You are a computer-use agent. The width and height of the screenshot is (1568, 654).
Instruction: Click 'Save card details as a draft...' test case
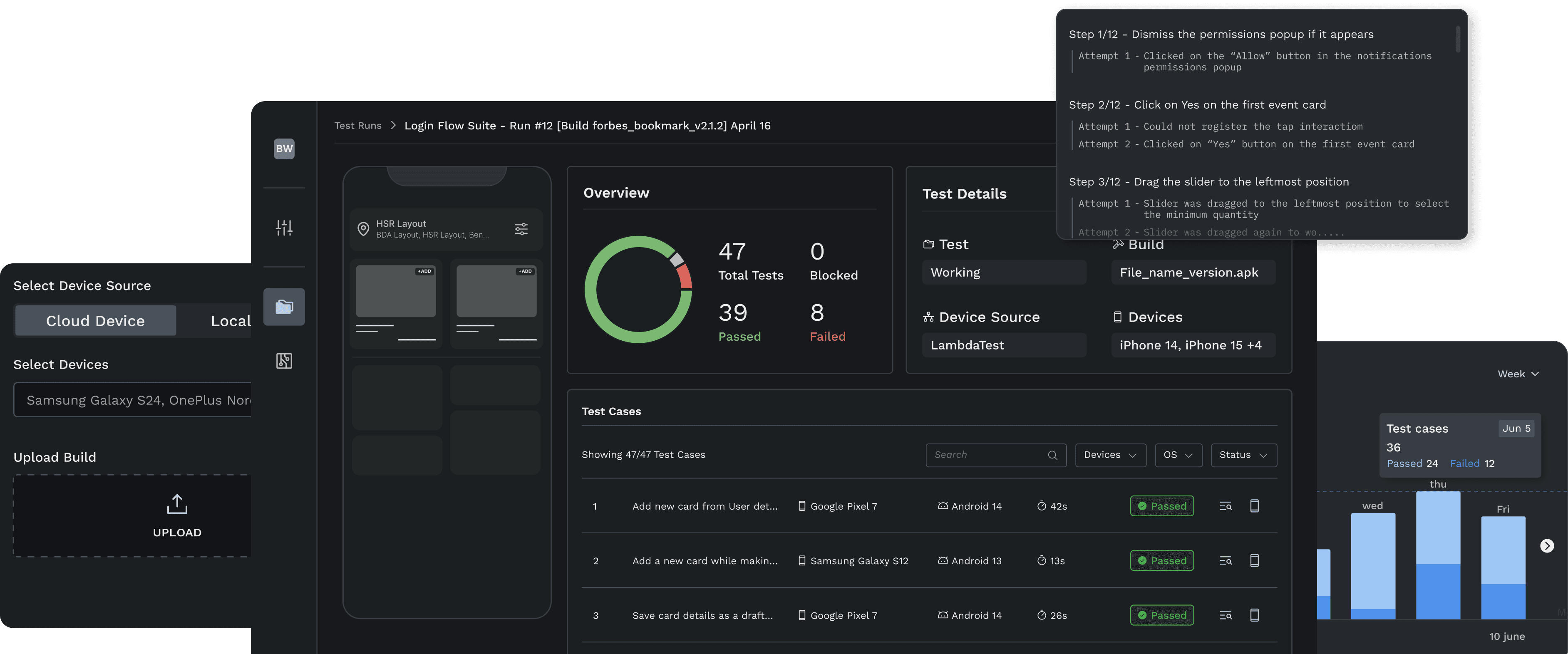tap(702, 616)
